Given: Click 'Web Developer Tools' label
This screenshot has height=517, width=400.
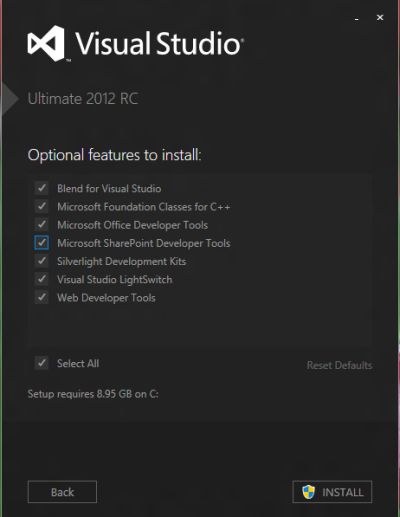Looking at the screenshot, I should coord(106,298).
